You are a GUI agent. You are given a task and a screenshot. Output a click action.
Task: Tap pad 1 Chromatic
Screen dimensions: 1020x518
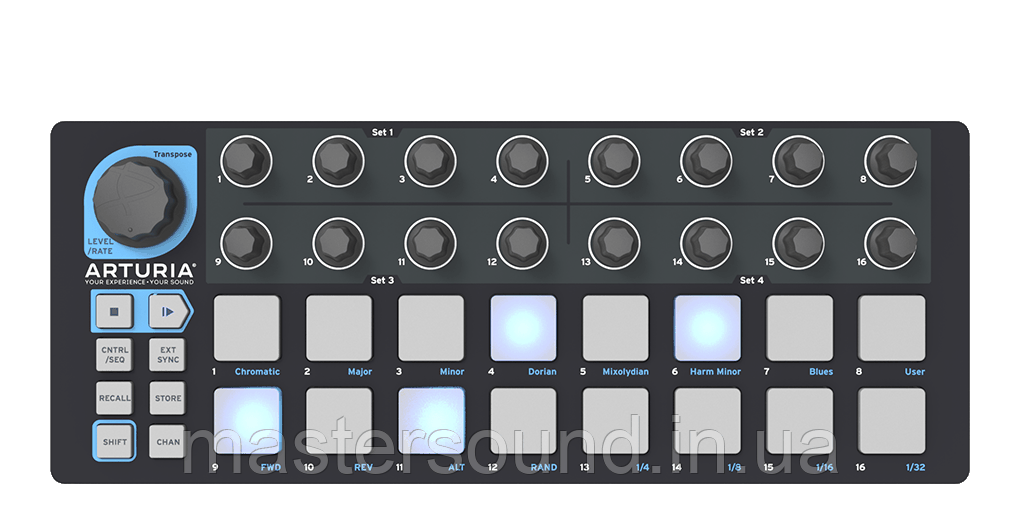click(247, 328)
